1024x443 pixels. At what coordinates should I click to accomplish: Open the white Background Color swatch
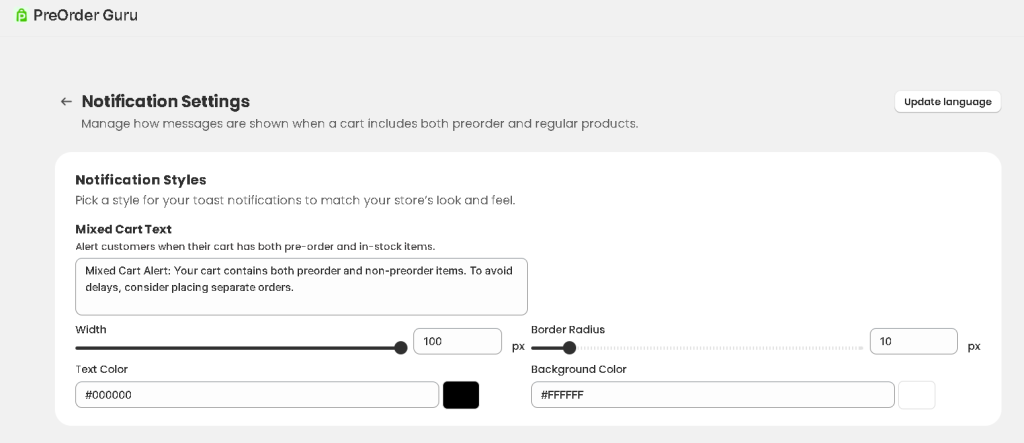click(x=917, y=395)
